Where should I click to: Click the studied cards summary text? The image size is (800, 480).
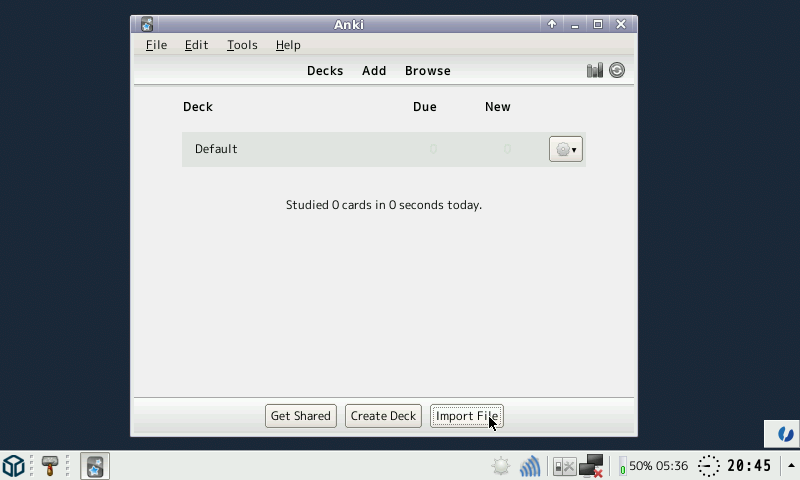click(x=384, y=205)
